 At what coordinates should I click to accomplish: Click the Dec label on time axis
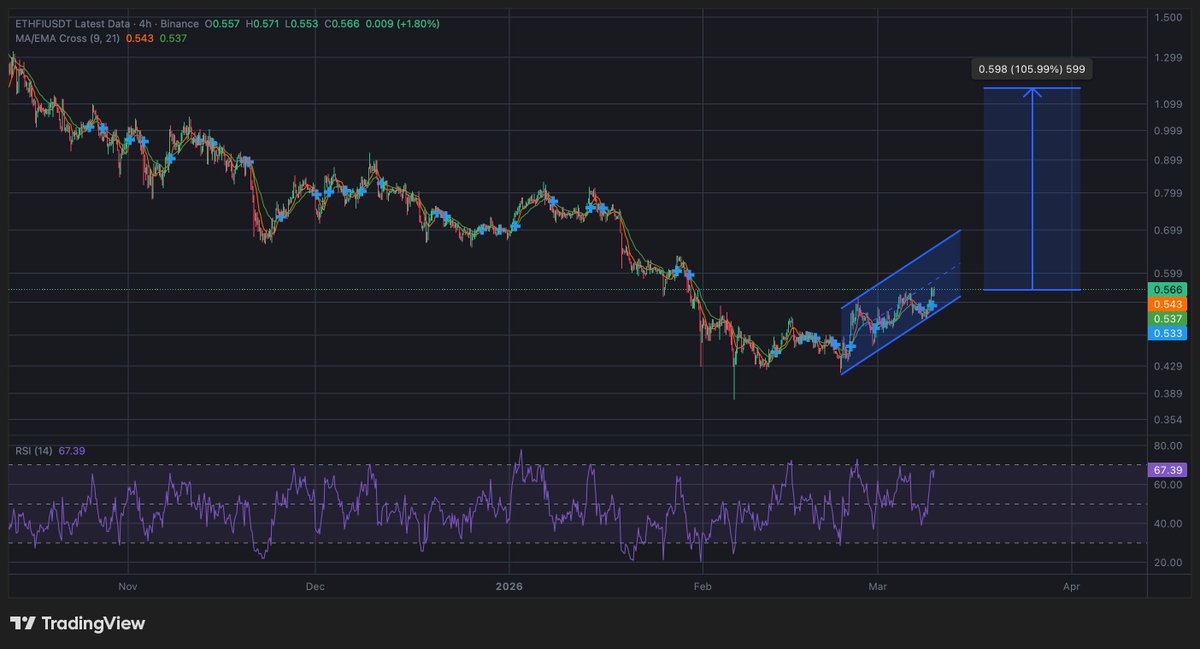(314, 585)
